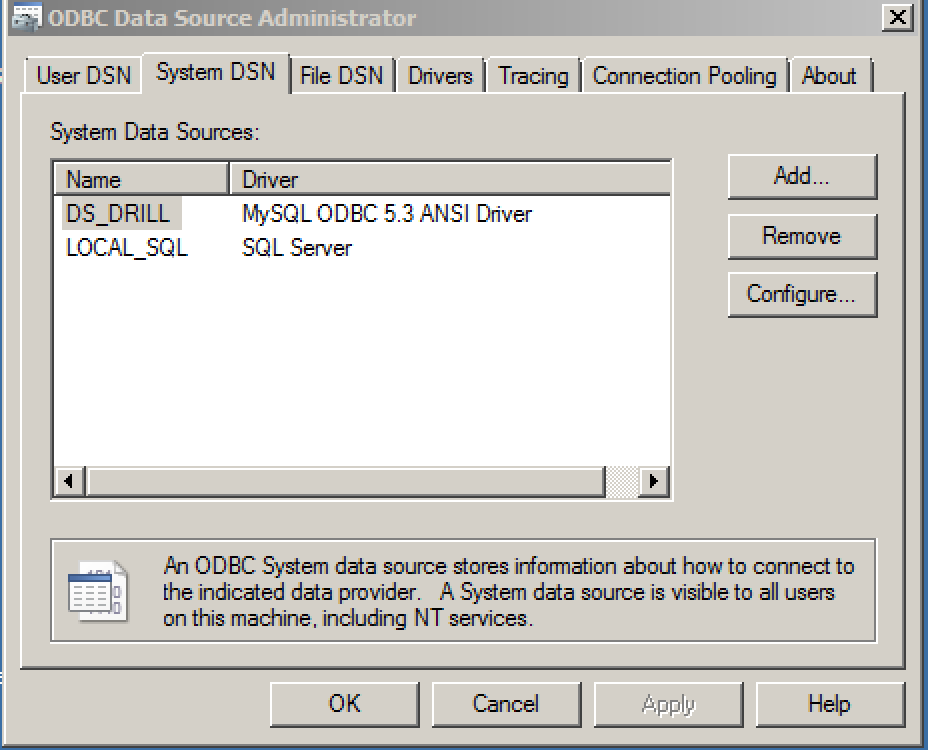Show the About tab
Viewport: 928px width, 750px height.
click(x=829, y=76)
